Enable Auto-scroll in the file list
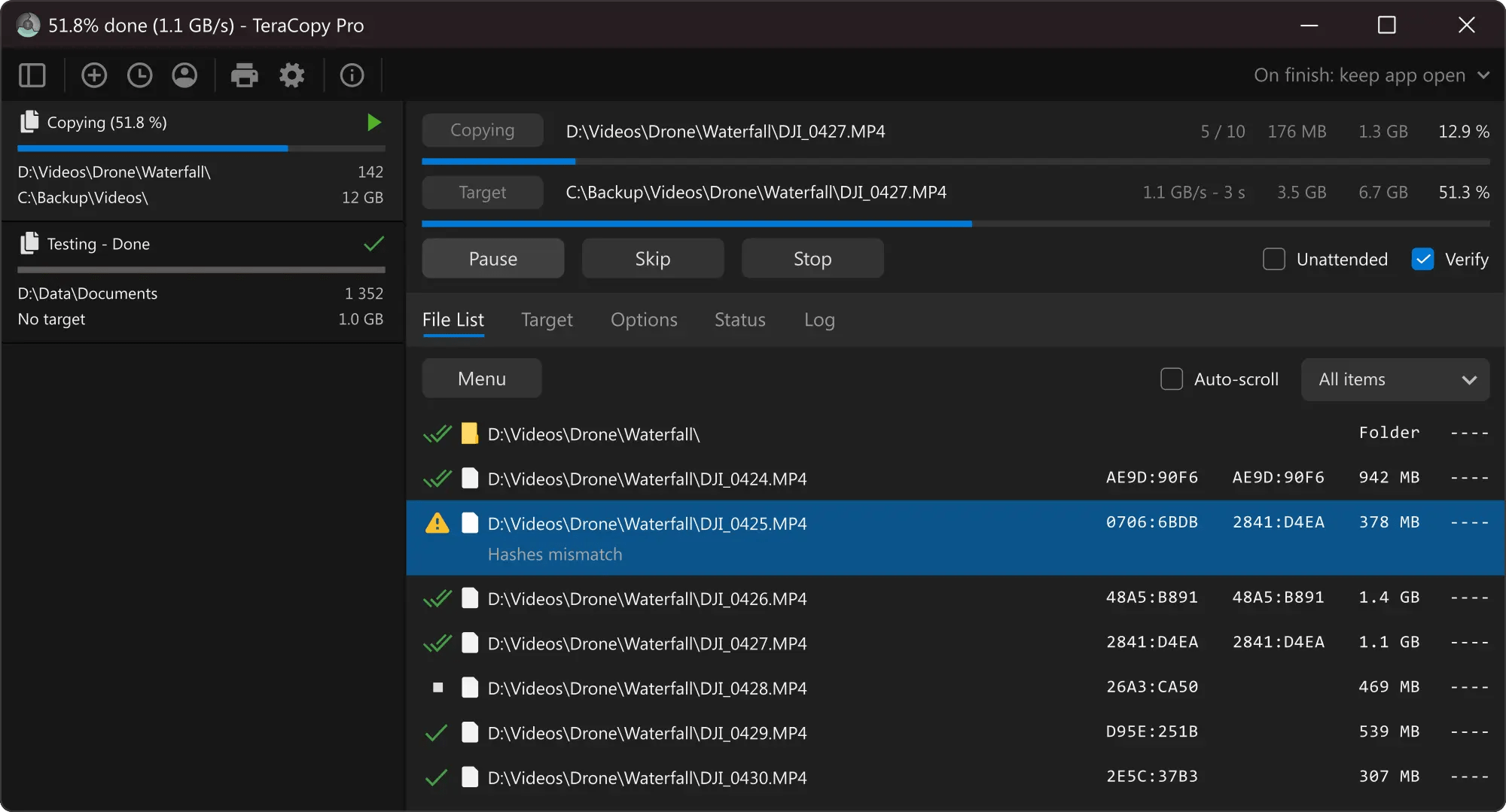 [x=1172, y=379]
